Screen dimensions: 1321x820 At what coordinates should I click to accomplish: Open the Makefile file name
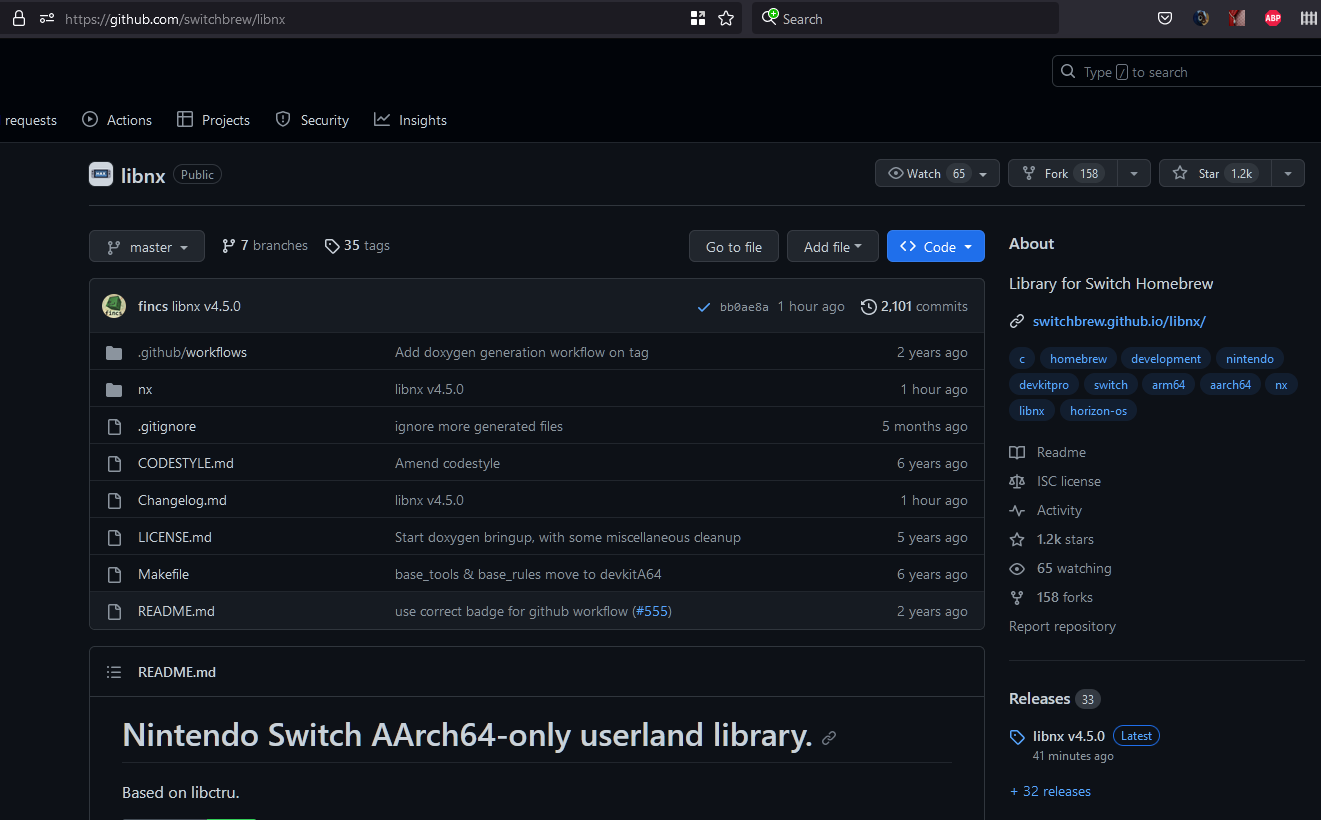(163, 574)
